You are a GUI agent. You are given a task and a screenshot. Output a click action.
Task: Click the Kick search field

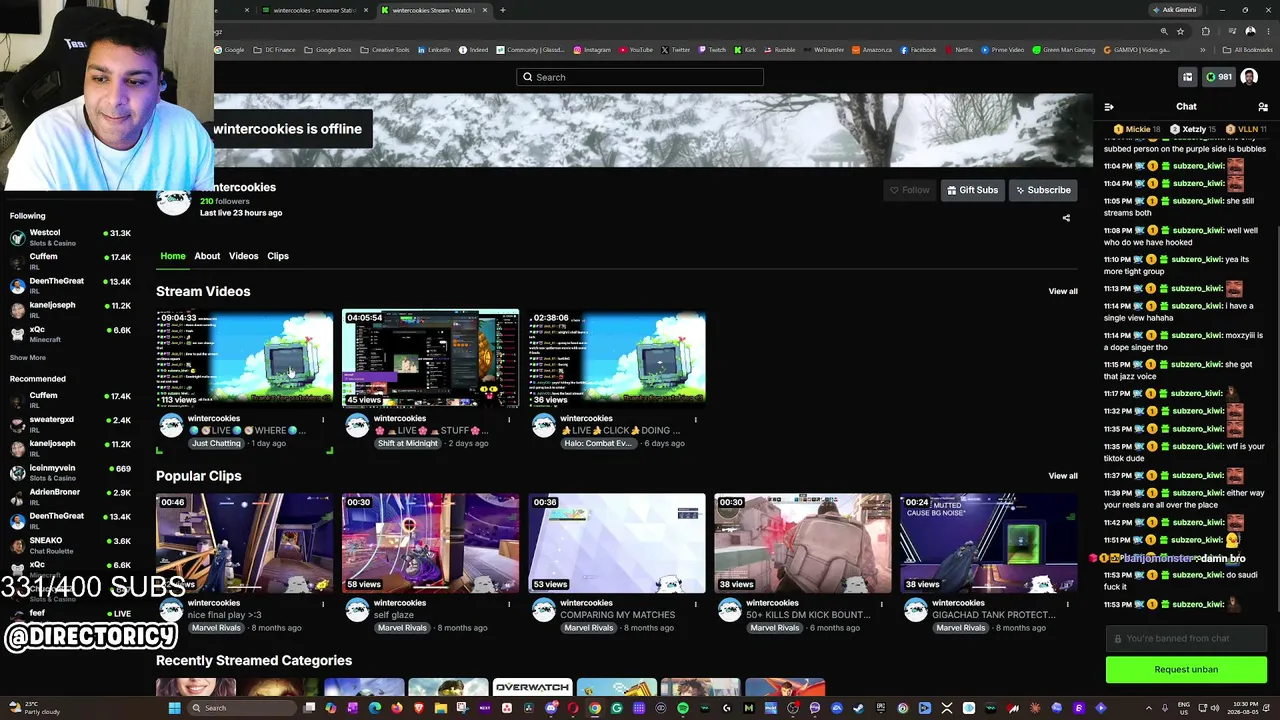point(640,77)
